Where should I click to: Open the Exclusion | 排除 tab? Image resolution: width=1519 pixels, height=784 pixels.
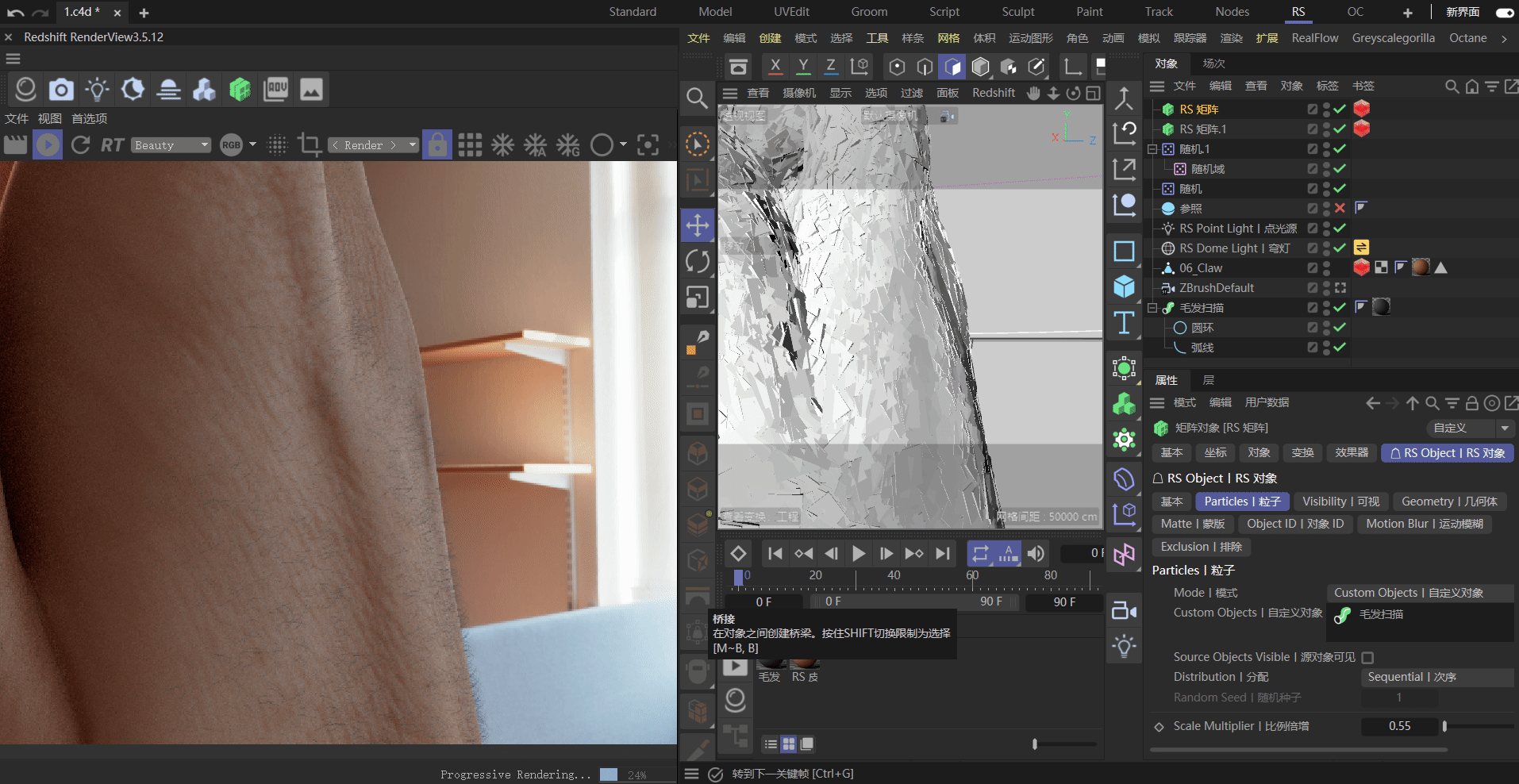[x=1201, y=547]
